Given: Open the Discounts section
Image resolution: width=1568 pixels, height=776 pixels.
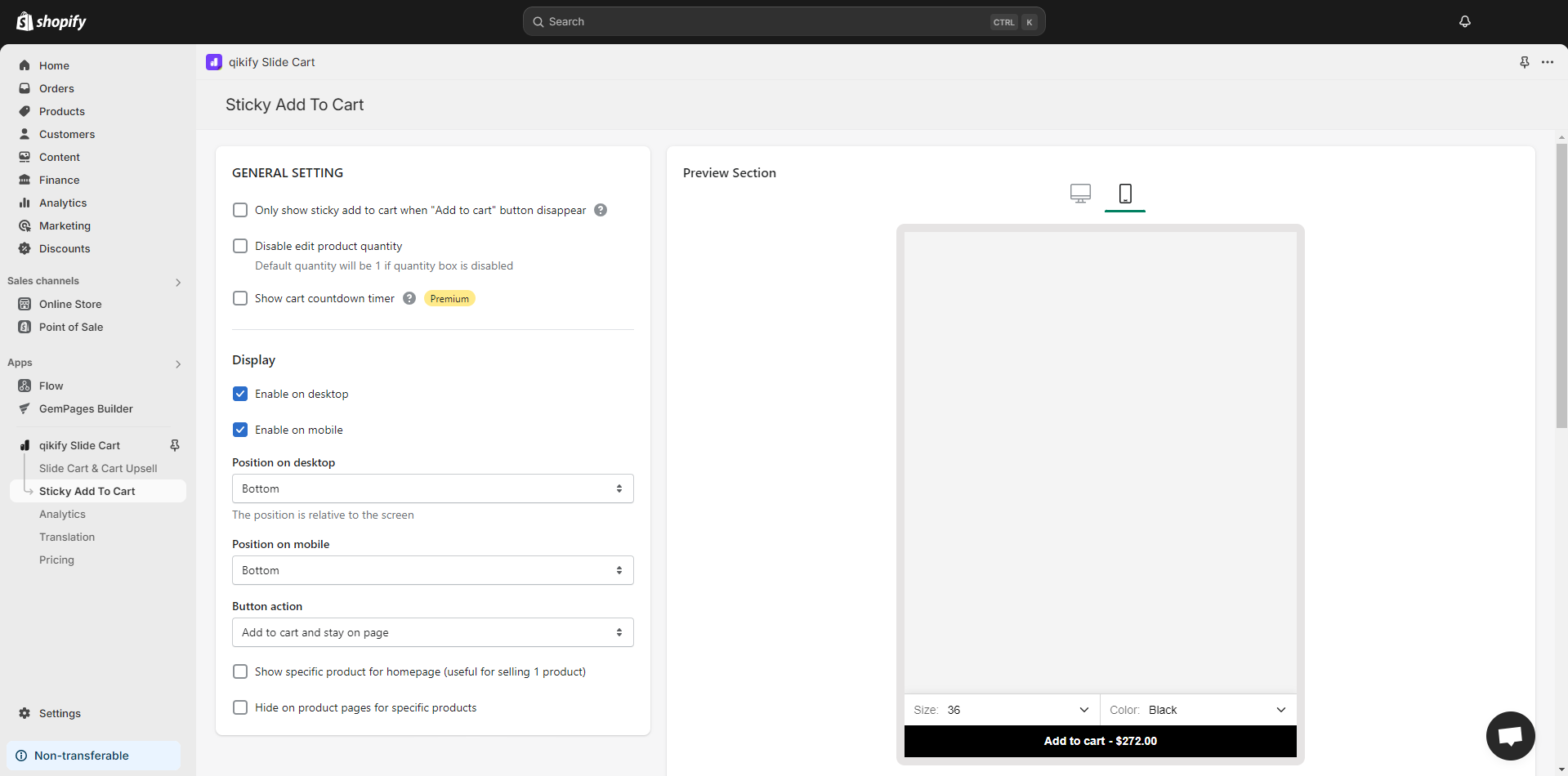Looking at the screenshot, I should pos(65,248).
